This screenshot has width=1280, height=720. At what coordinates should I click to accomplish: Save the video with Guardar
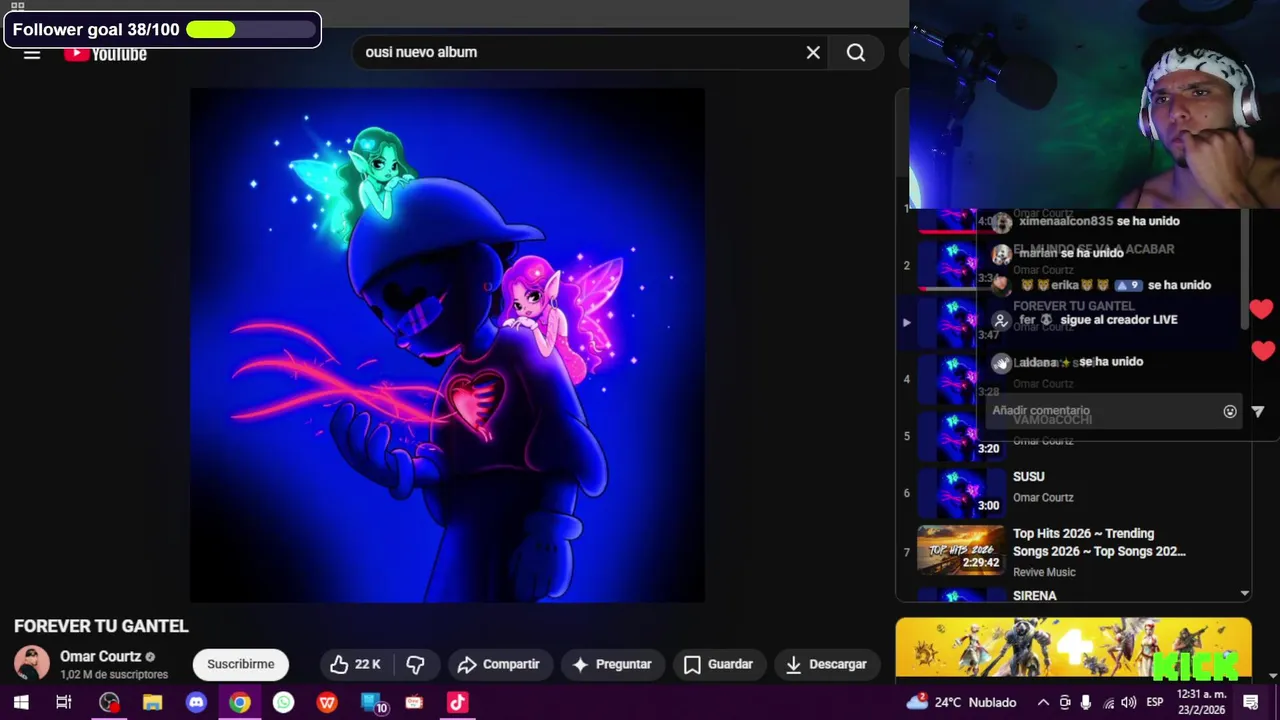[718, 664]
